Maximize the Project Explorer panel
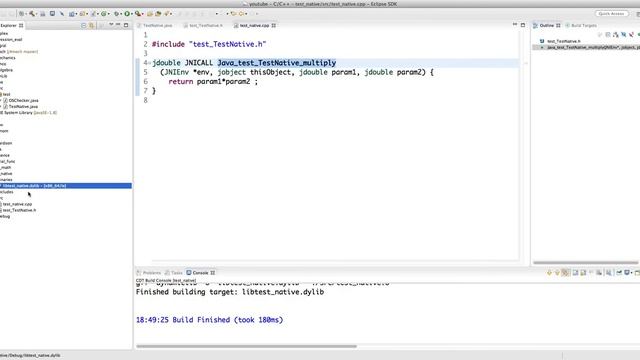This screenshot has height=360, width=640. [x=126, y=25]
